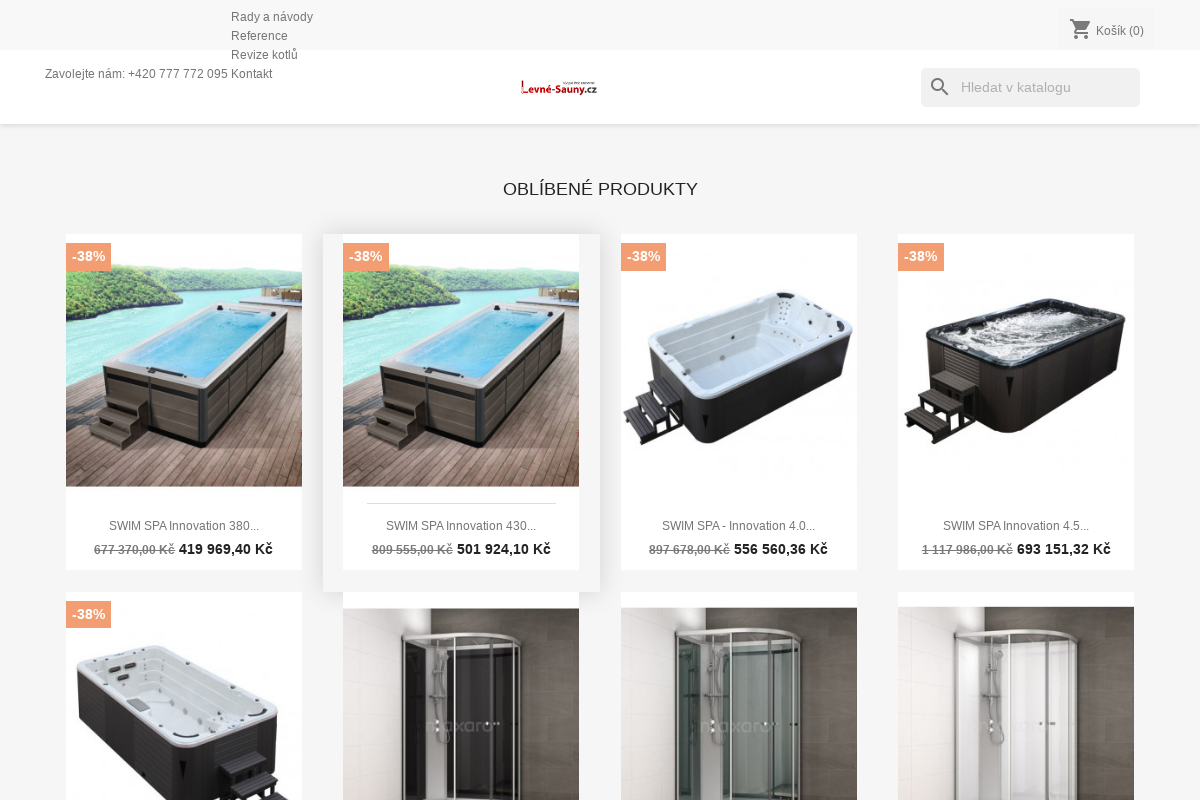Click the Levné-Sauny.cz logo
Viewport: 1200px width, 800px height.
559,87
